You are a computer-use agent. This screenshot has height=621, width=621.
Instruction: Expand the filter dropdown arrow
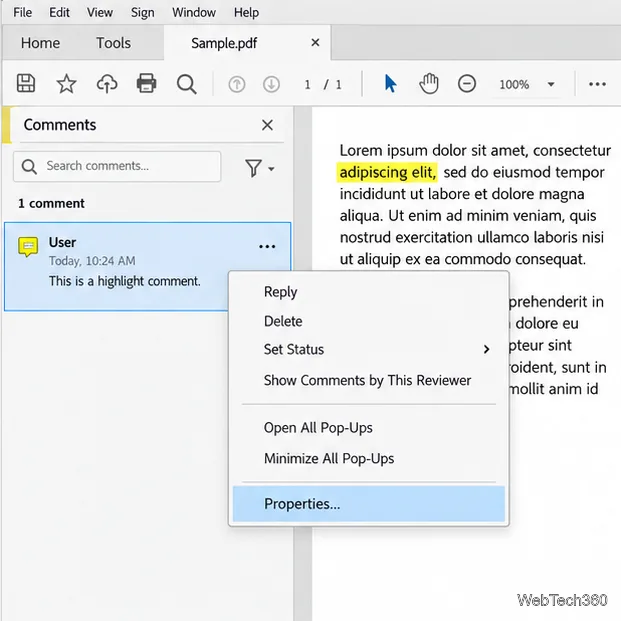pyautogui.click(x=271, y=169)
